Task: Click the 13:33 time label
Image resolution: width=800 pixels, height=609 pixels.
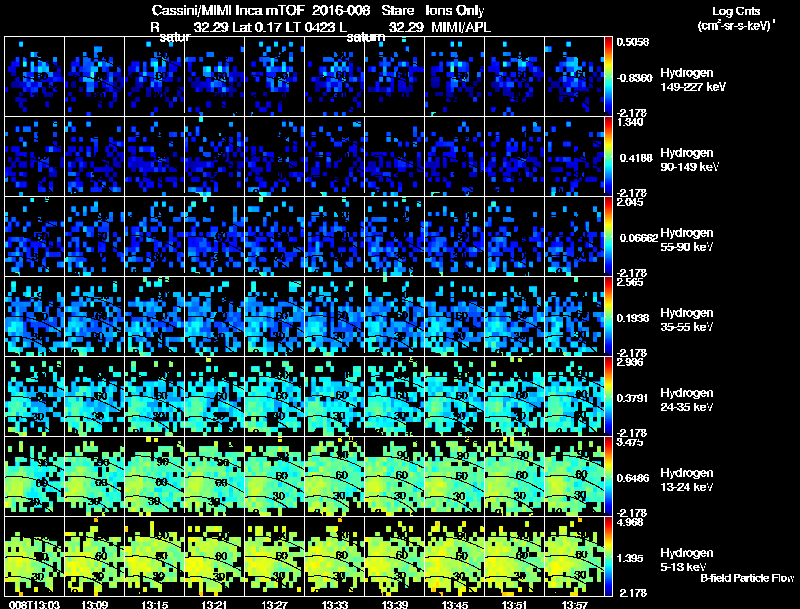Action: coord(335,604)
